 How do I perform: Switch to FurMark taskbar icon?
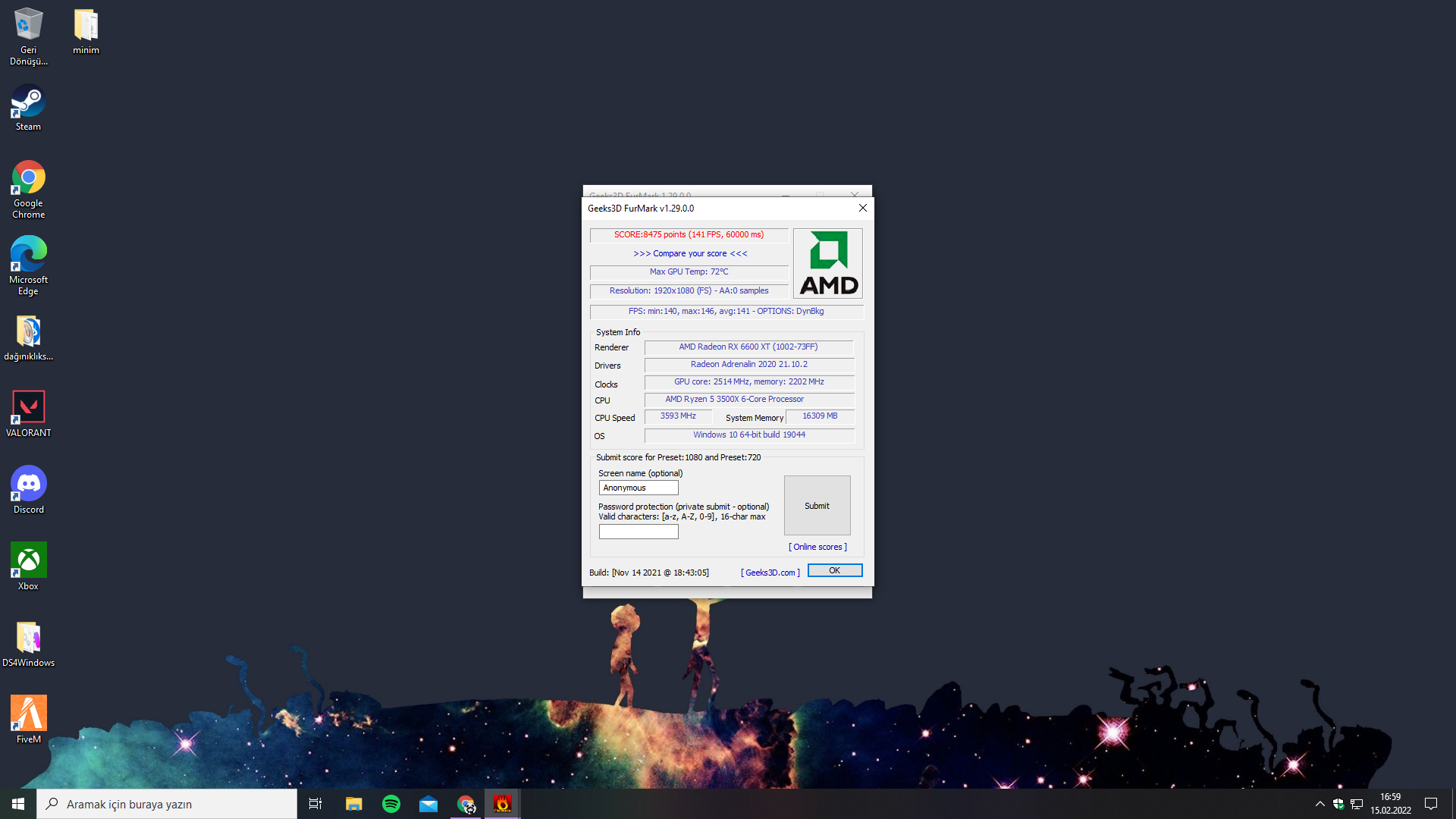point(502,804)
